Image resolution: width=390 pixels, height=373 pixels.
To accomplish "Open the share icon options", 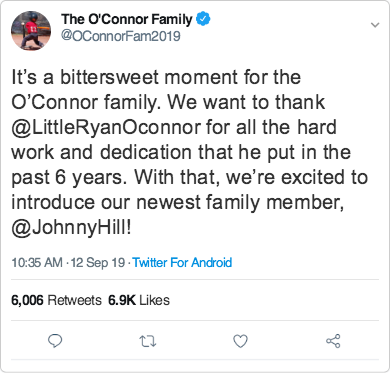I will (x=333, y=341).
